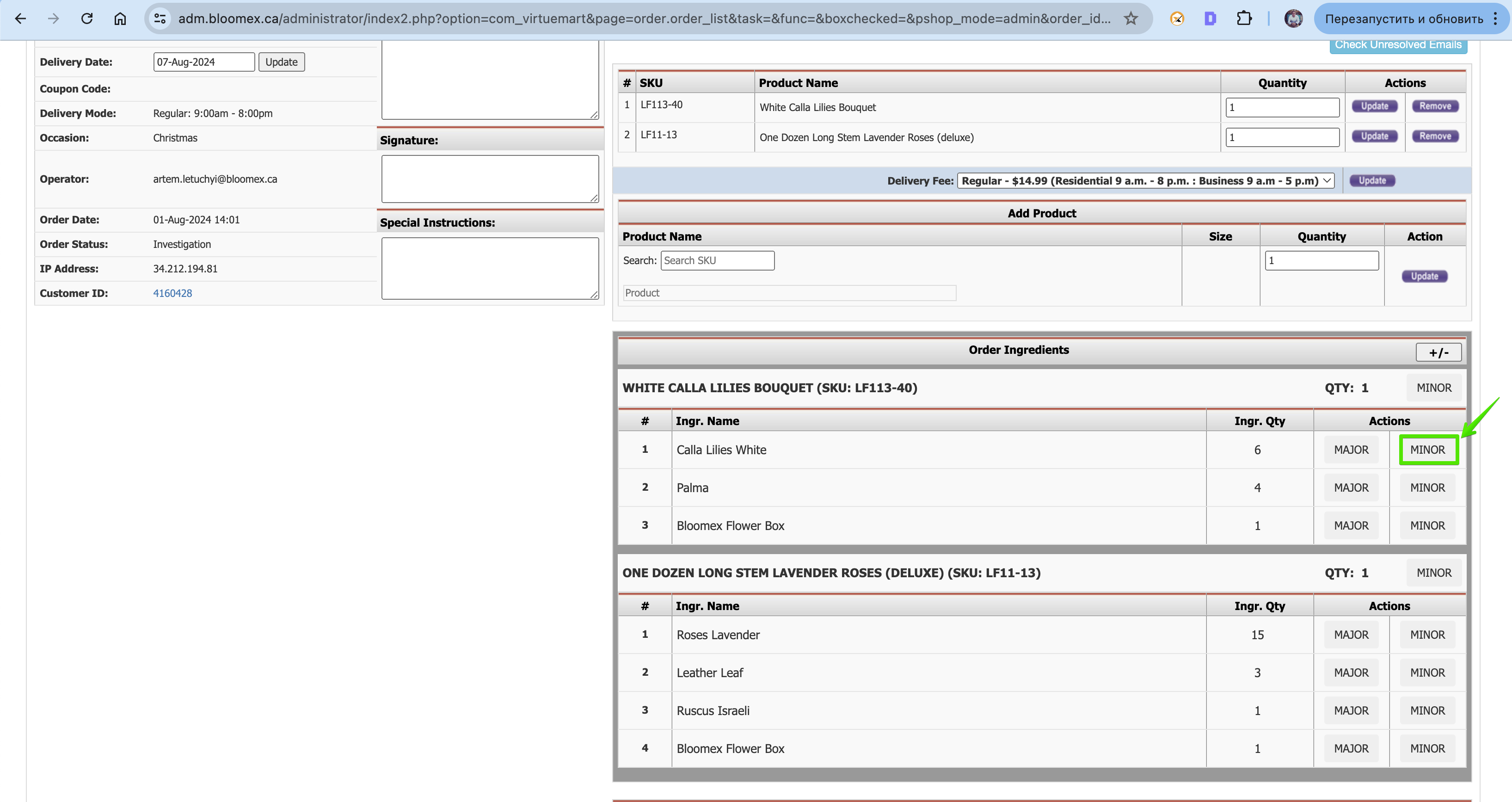Toggle Order Ingredients with the +/- button

pos(1438,352)
